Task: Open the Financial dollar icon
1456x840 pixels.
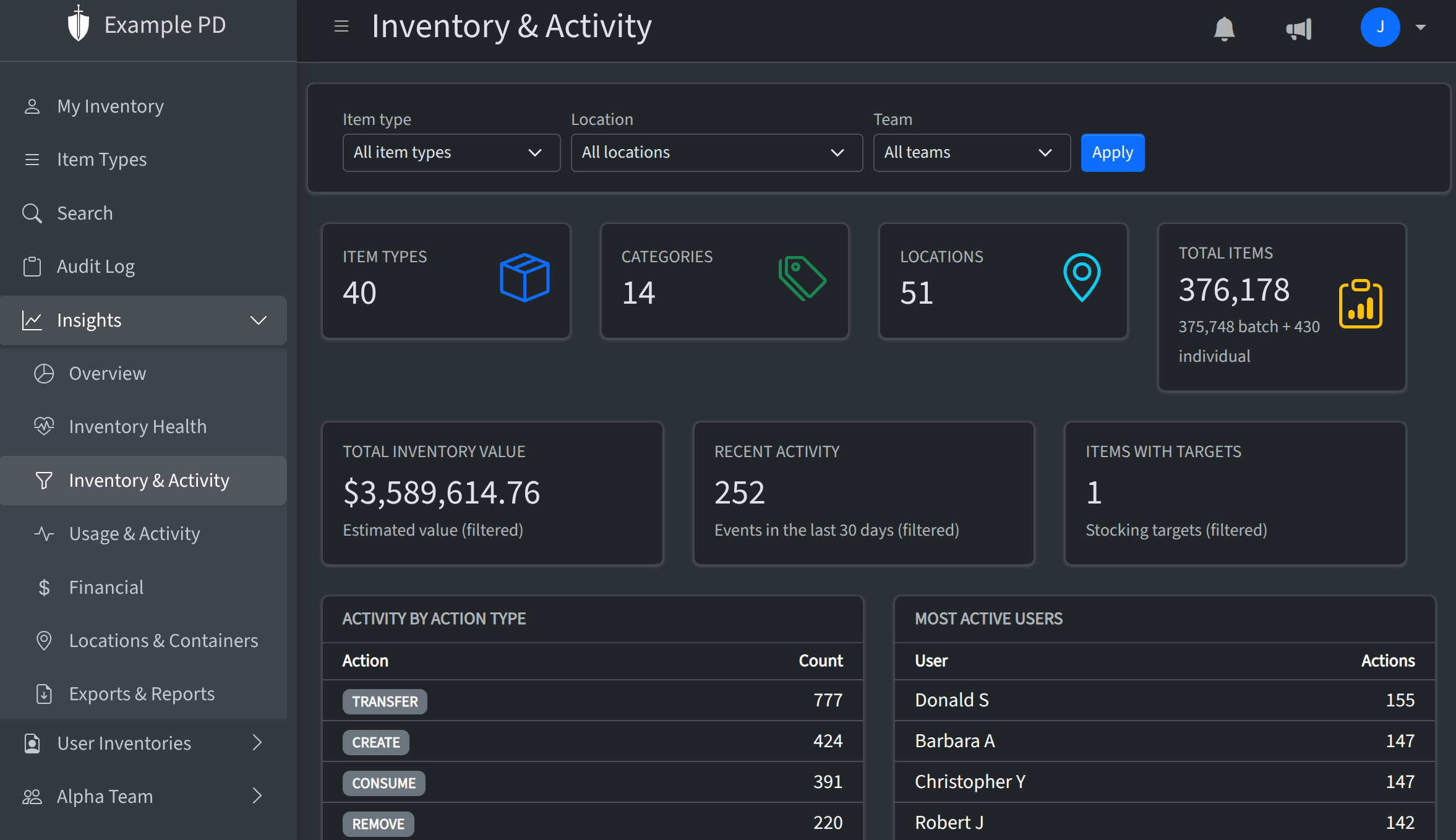Action: point(44,586)
